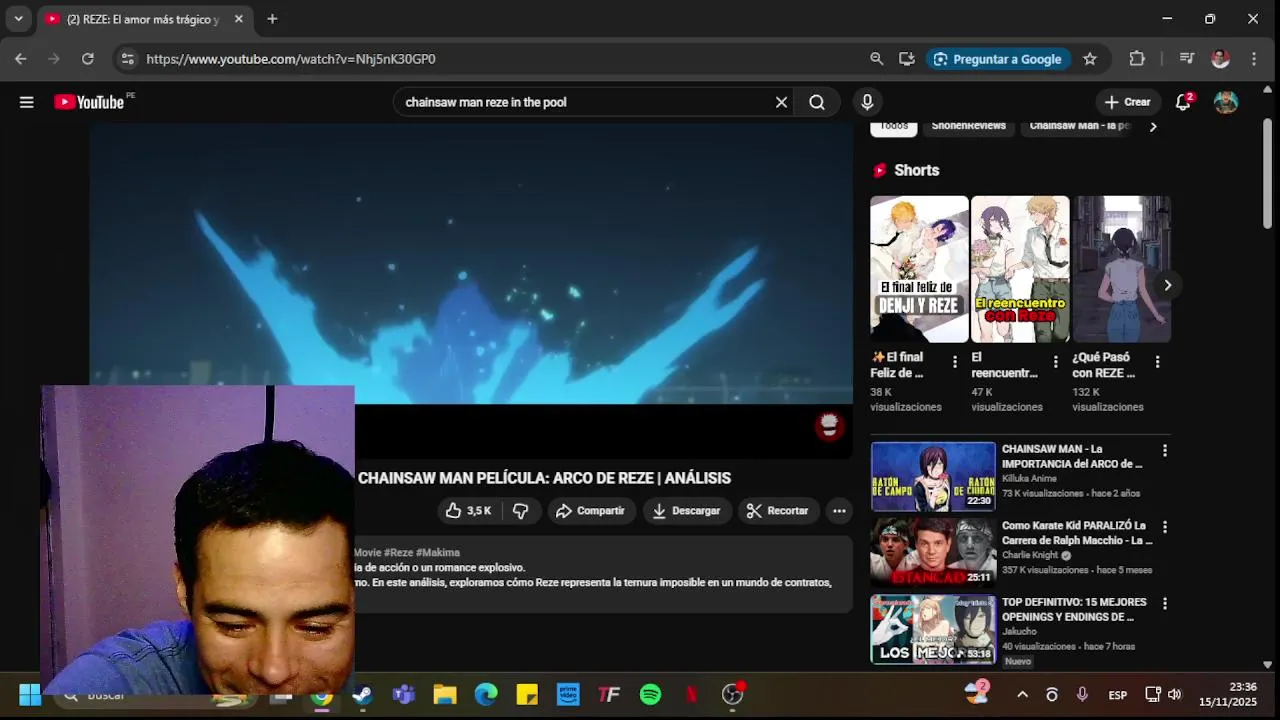Open the YouTube account avatar menu
This screenshot has height=720, width=1280.
1226,102
